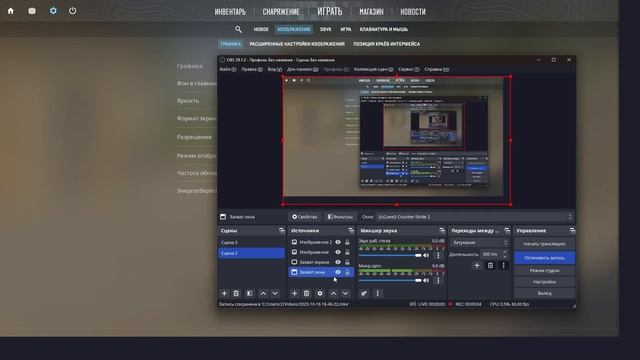Open OBS Настройки button
Screen dimensions: 640x360
[x=544, y=282]
